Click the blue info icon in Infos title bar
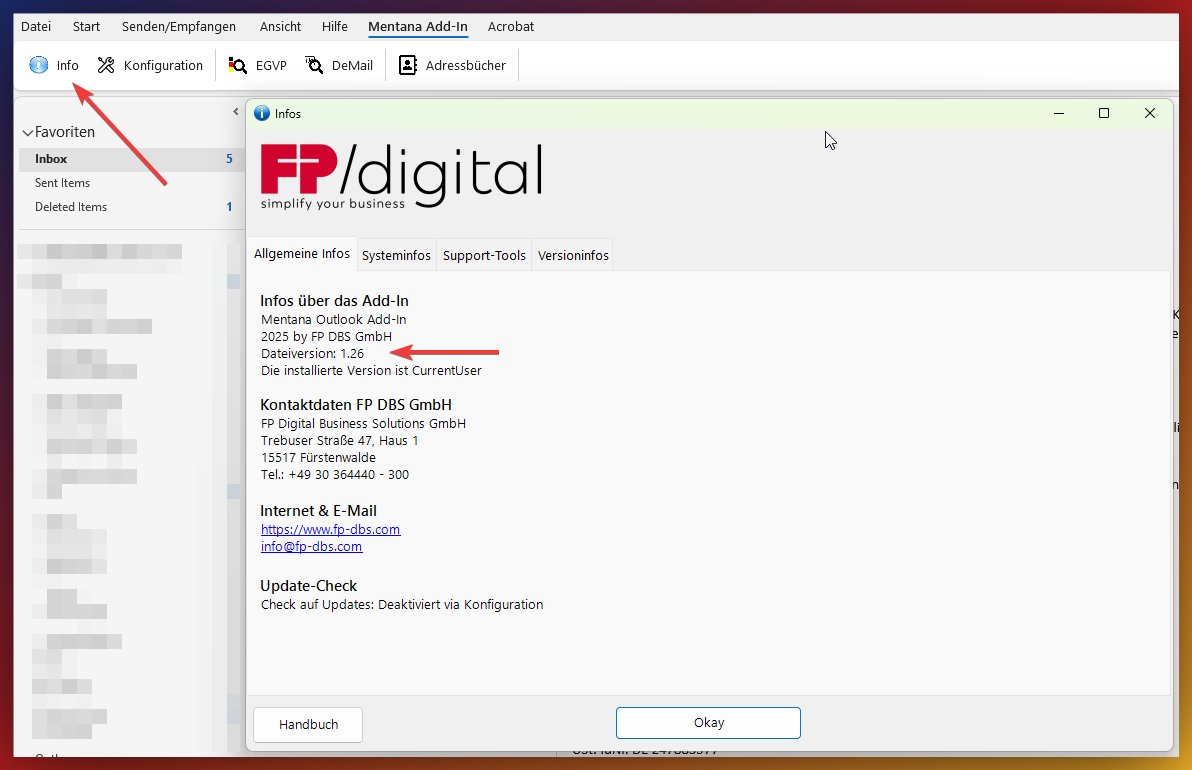 click(x=262, y=113)
